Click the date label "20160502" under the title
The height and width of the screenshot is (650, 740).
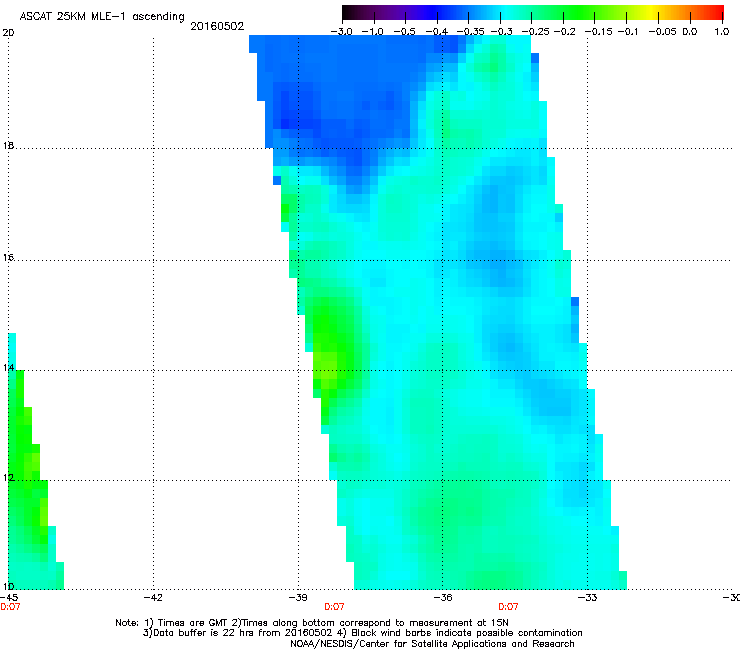217,26
